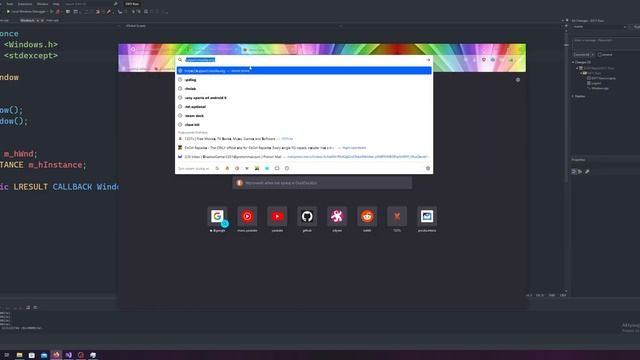640x360 pixels.
Task: Click the Git commit message field
Action: (606, 43)
